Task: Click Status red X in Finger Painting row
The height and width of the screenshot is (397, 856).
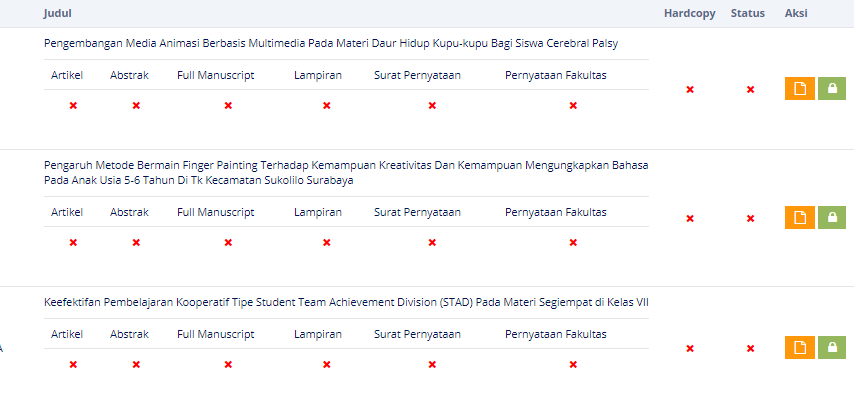Action: [x=751, y=218]
